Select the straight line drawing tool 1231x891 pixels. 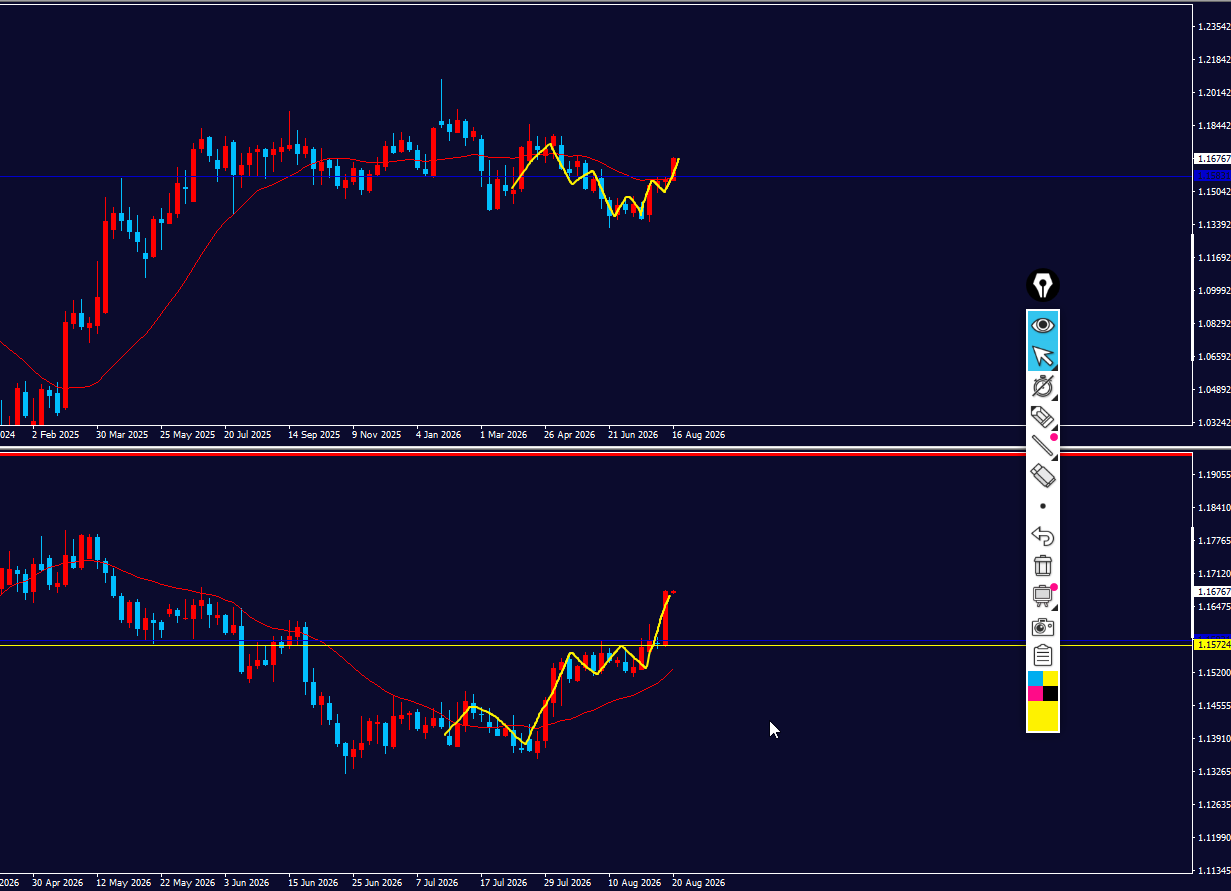(x=1043, y=446)
